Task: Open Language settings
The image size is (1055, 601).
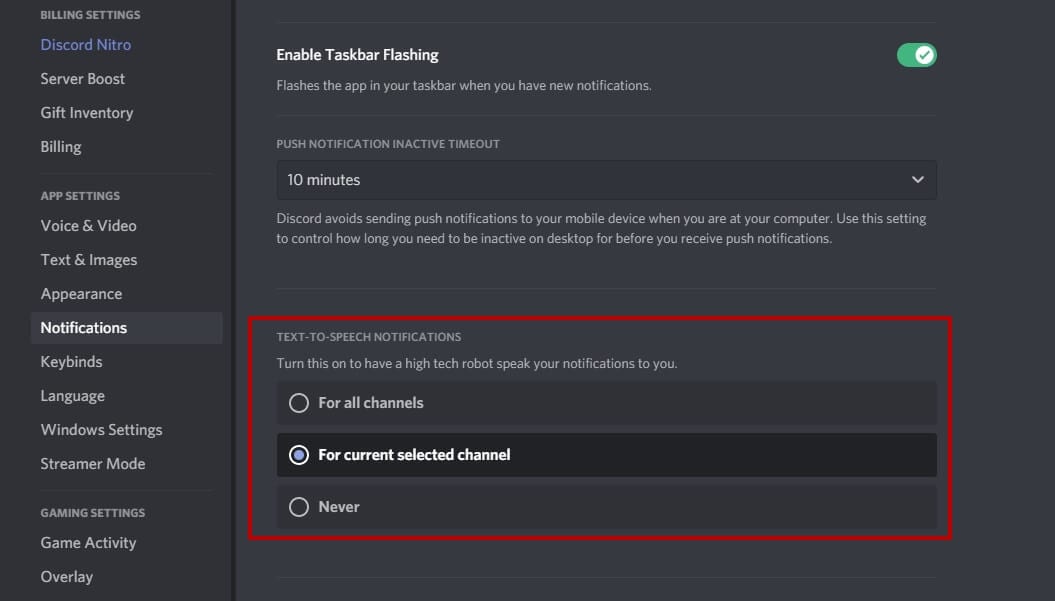Action: (72, 396)
